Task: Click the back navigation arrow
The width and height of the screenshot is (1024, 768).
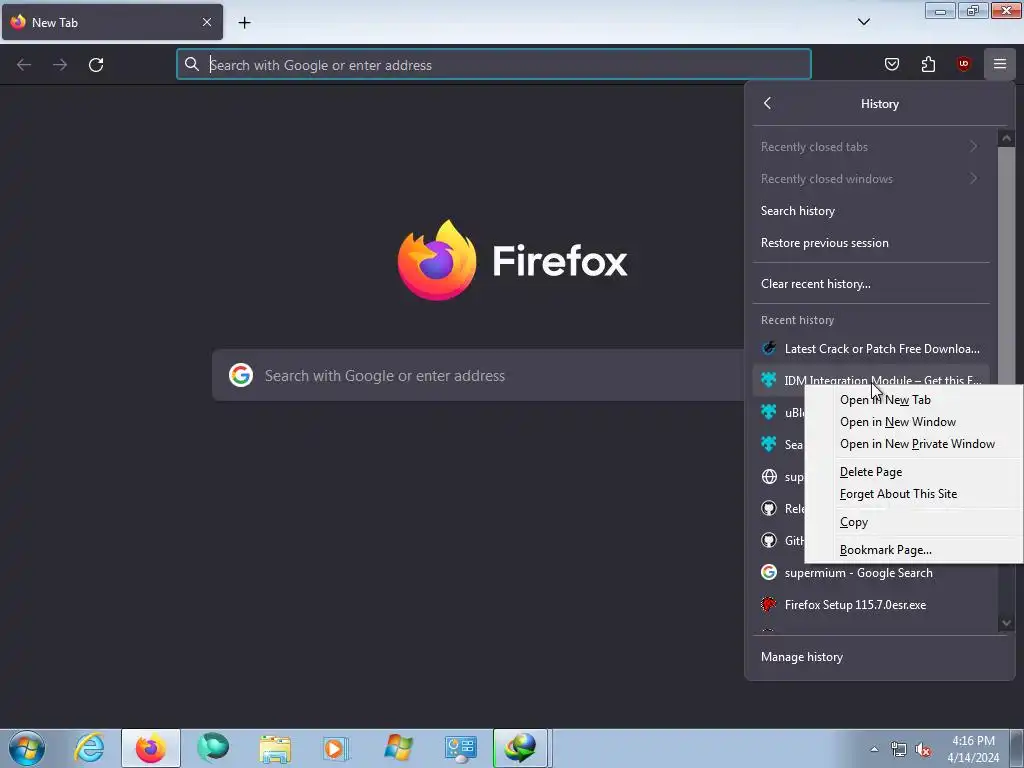Action: click(x=24, y=65)
